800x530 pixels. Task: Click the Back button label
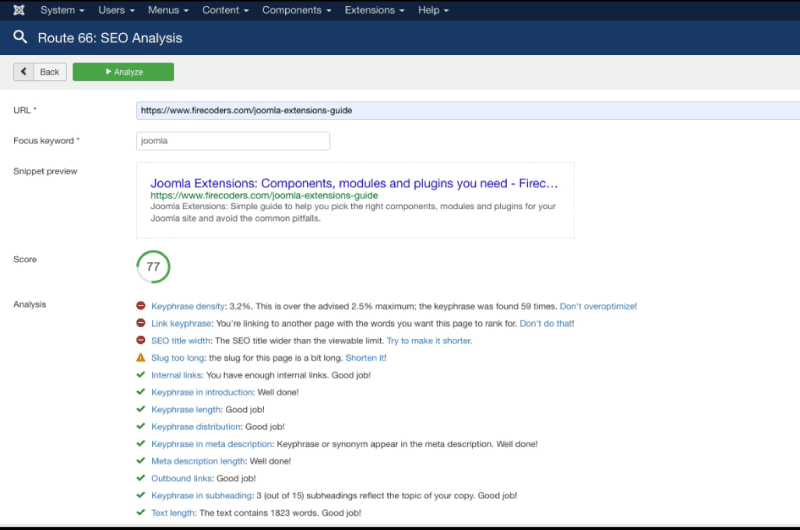coord(49,72)
